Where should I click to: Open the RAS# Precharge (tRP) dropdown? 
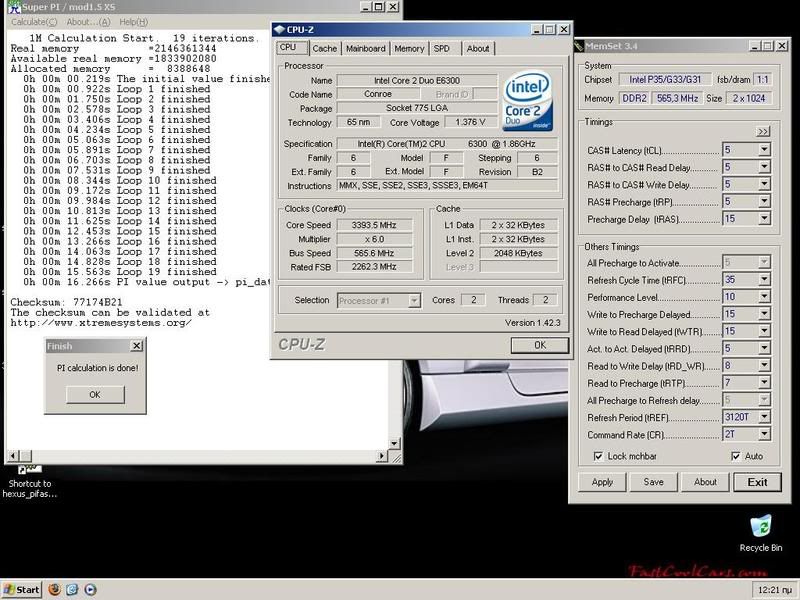point(764,202)
